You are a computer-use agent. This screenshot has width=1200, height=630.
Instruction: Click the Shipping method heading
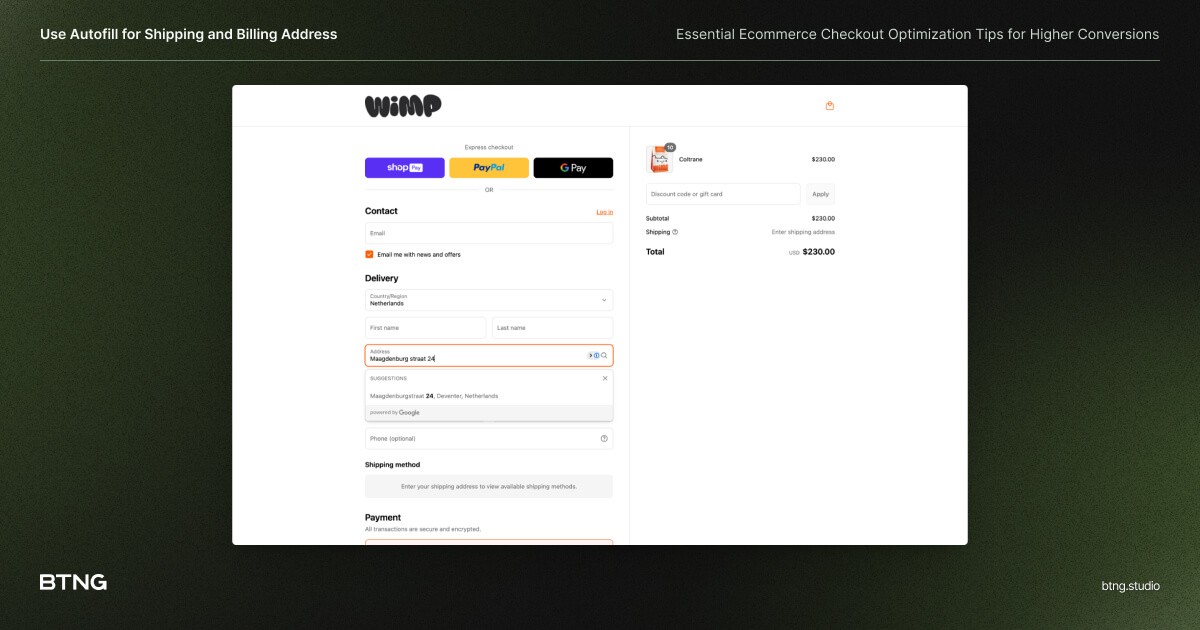point(393,465)
